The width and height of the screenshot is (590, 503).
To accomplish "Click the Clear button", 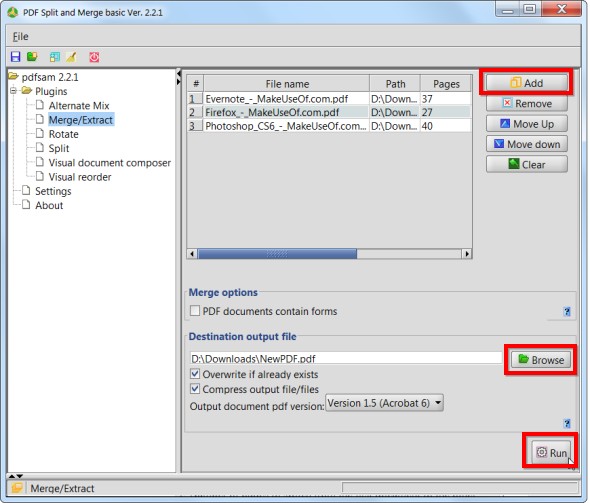I will [526, 164].
